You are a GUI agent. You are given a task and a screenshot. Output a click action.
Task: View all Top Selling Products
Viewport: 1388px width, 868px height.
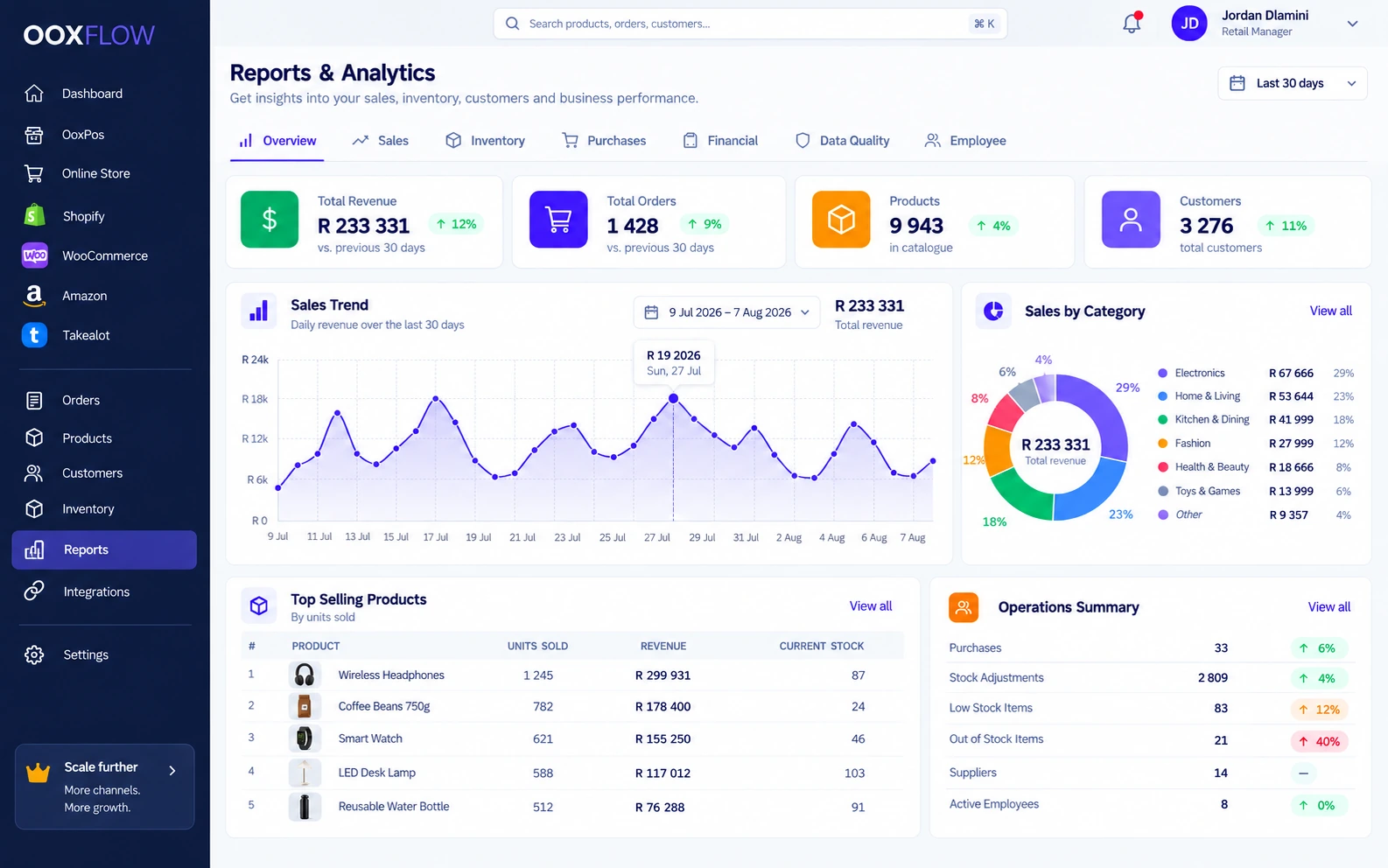[x=871, y=606]
